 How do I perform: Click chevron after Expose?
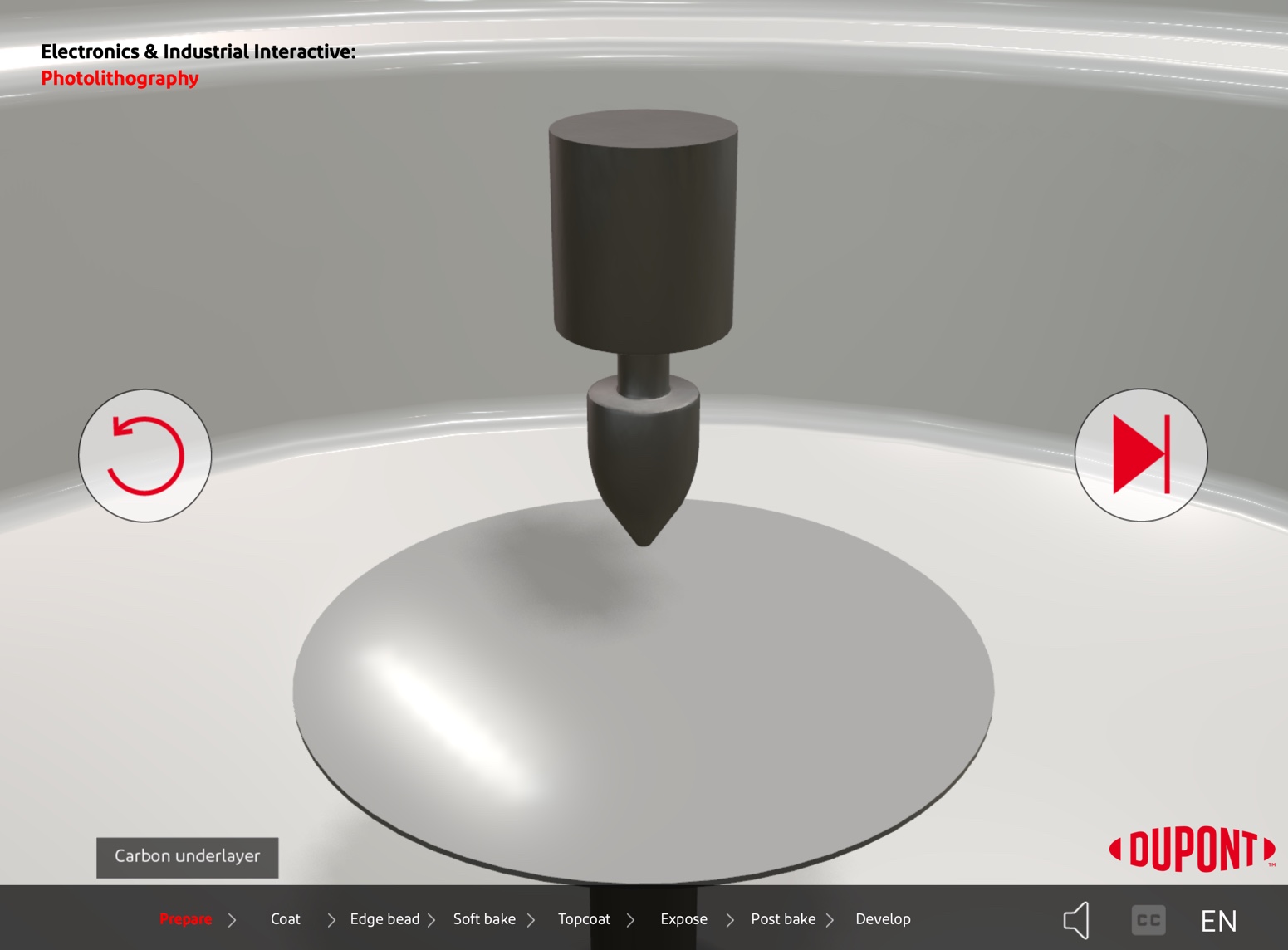(730, 920)
